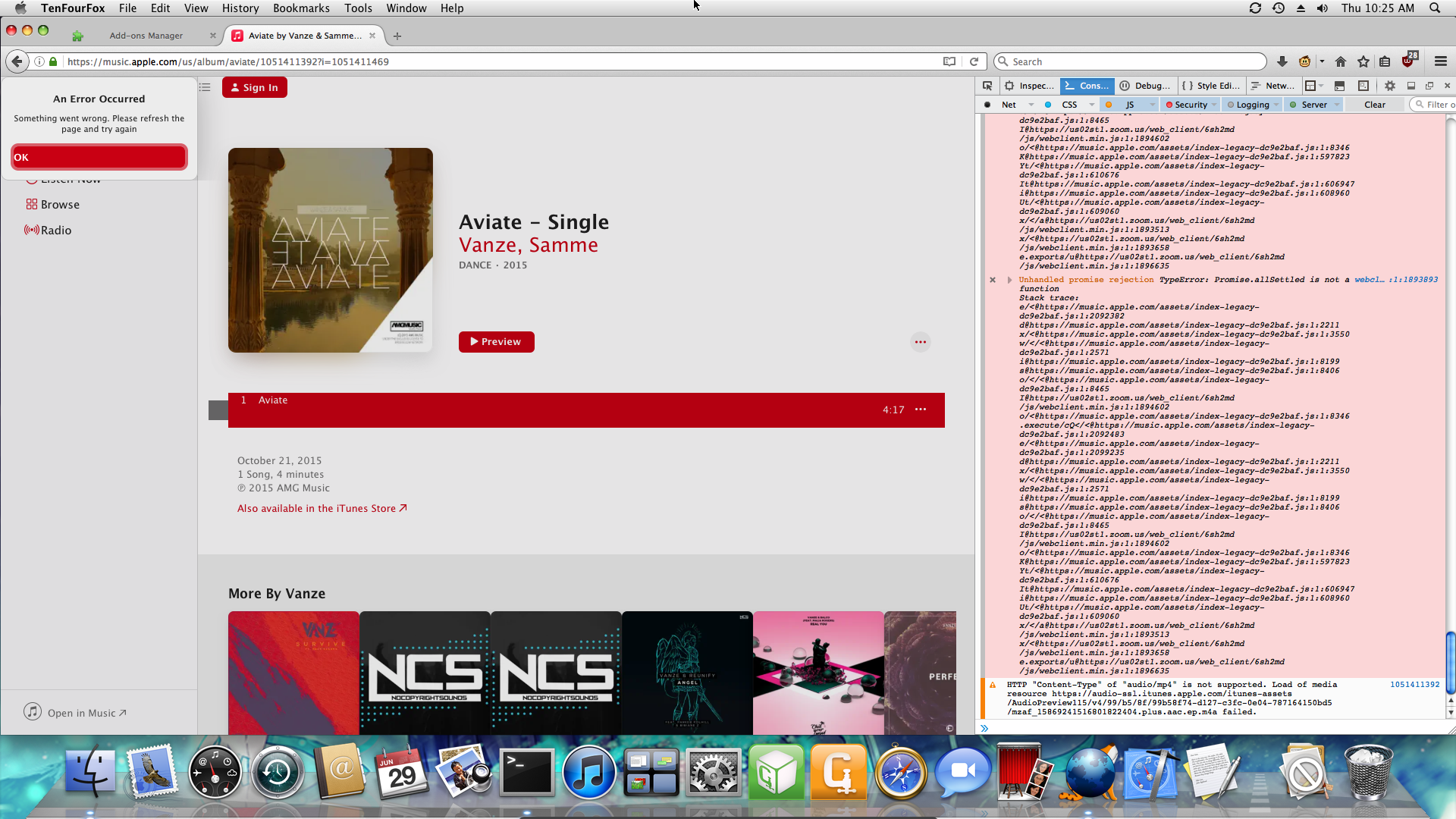The image size is (1456, 819).
Task: Open the hamburger menu icon
Action: tap(1441, 61)
